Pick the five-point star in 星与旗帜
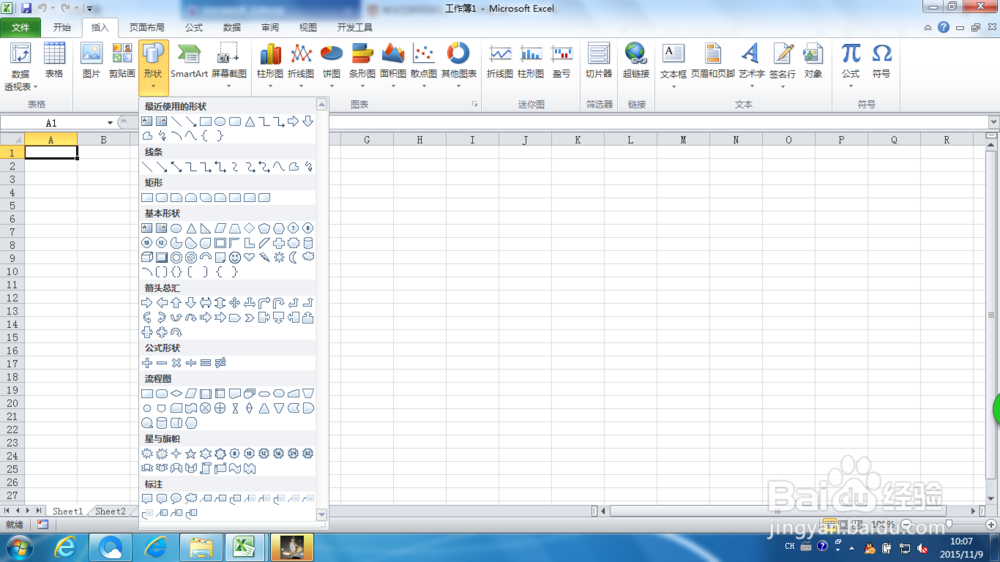Viewport: 1000px width, 562px height. [x=191, y=454]
